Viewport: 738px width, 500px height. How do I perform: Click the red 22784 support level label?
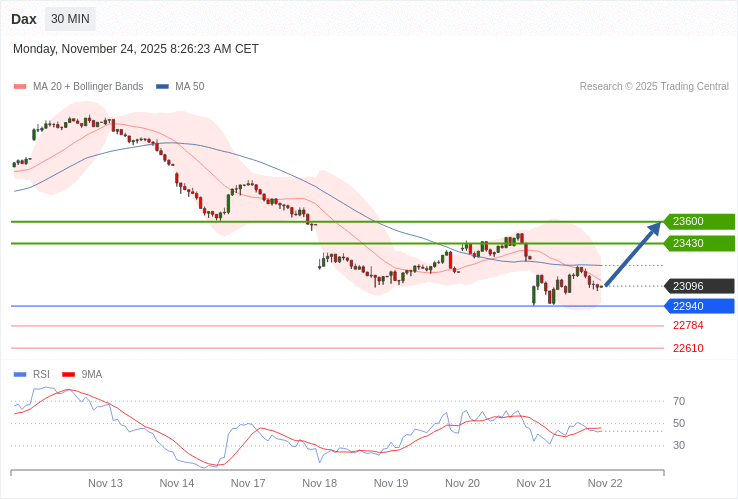tap(688, 326)
